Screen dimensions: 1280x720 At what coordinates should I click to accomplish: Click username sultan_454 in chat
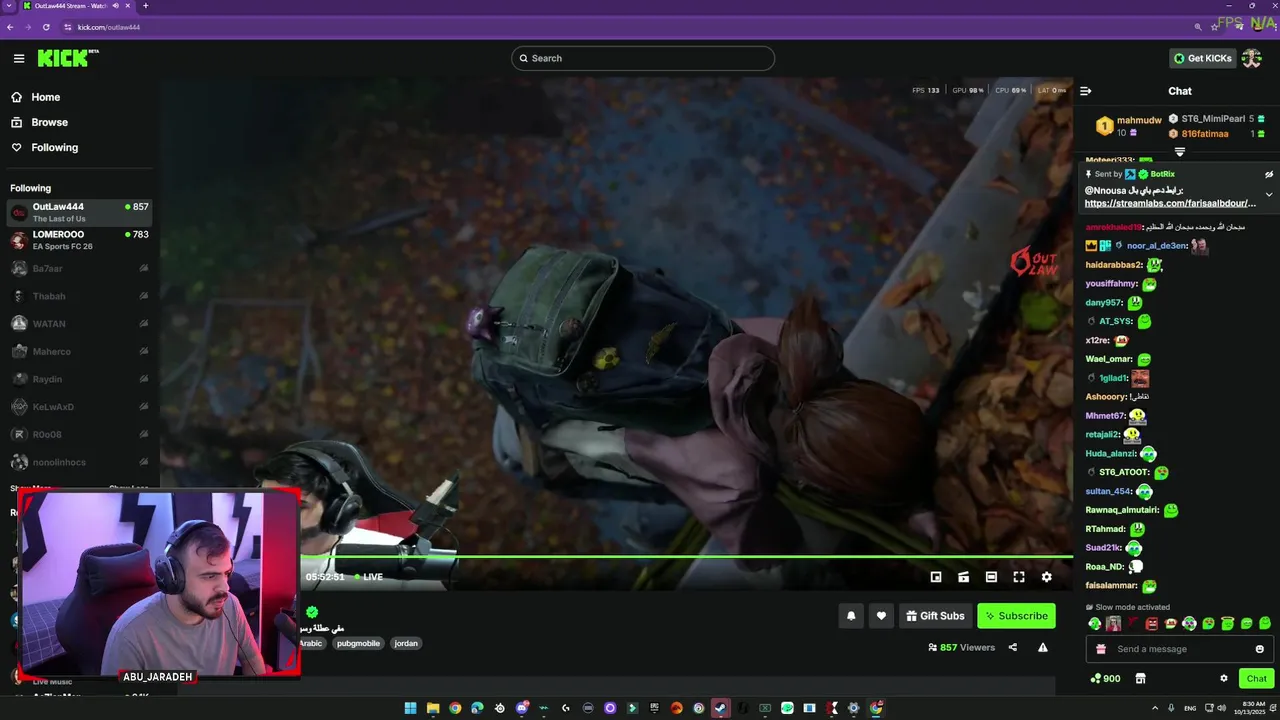coord(1109,492)
